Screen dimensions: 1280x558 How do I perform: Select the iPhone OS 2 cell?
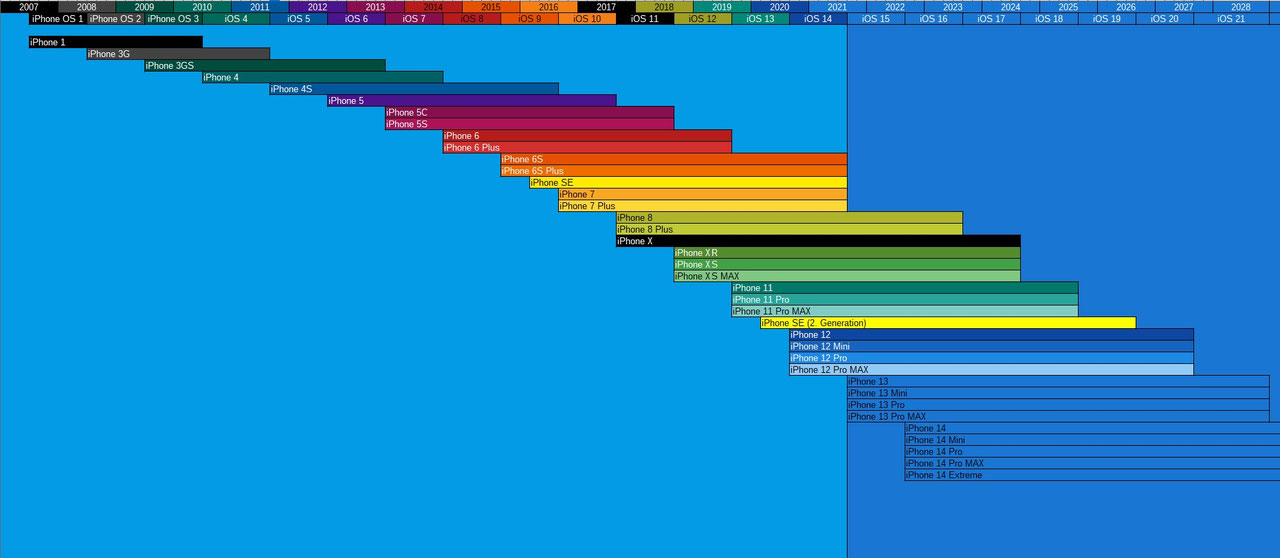[115, 19]
